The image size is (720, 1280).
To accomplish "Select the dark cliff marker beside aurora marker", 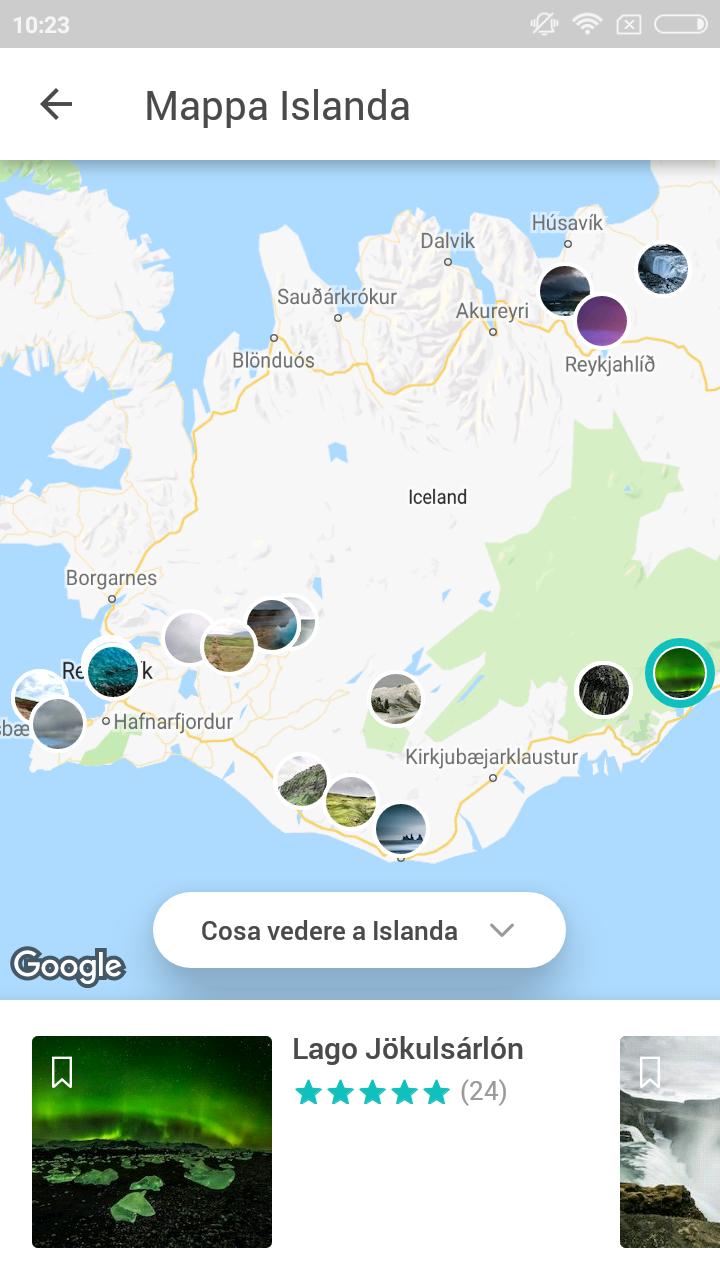I will pyautogui.click(x=605, y=690).
